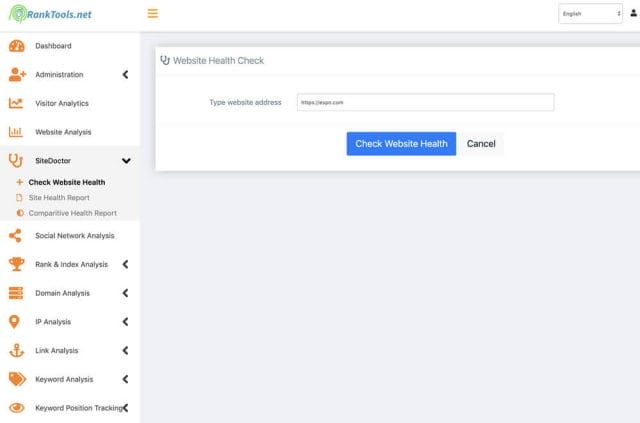The height and width of the screenshot is (423, 640).
Task: Click the Cancel button
Action: (481, 144)
